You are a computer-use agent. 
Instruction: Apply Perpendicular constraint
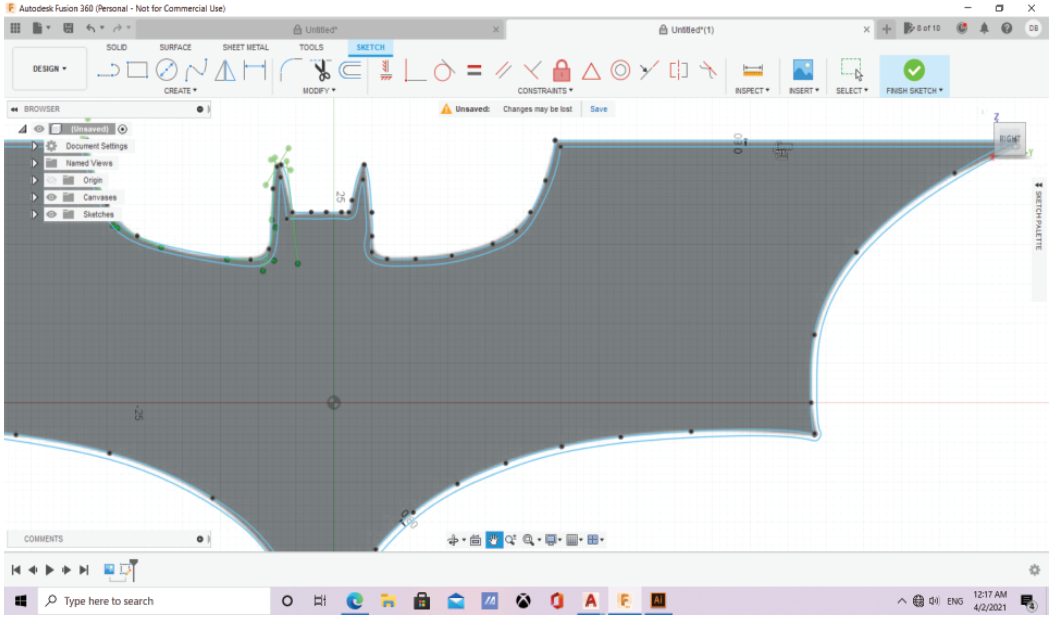coord(533,70)
